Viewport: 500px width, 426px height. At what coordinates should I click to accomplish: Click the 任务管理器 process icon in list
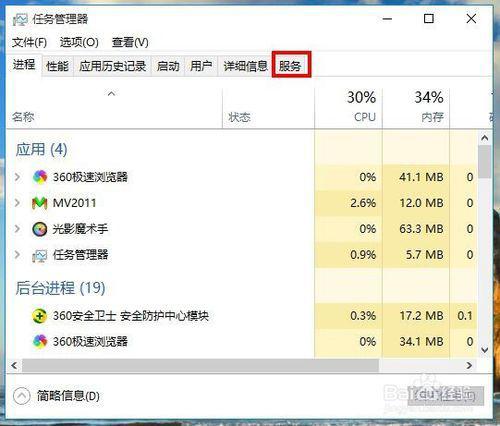coord(40,256)
